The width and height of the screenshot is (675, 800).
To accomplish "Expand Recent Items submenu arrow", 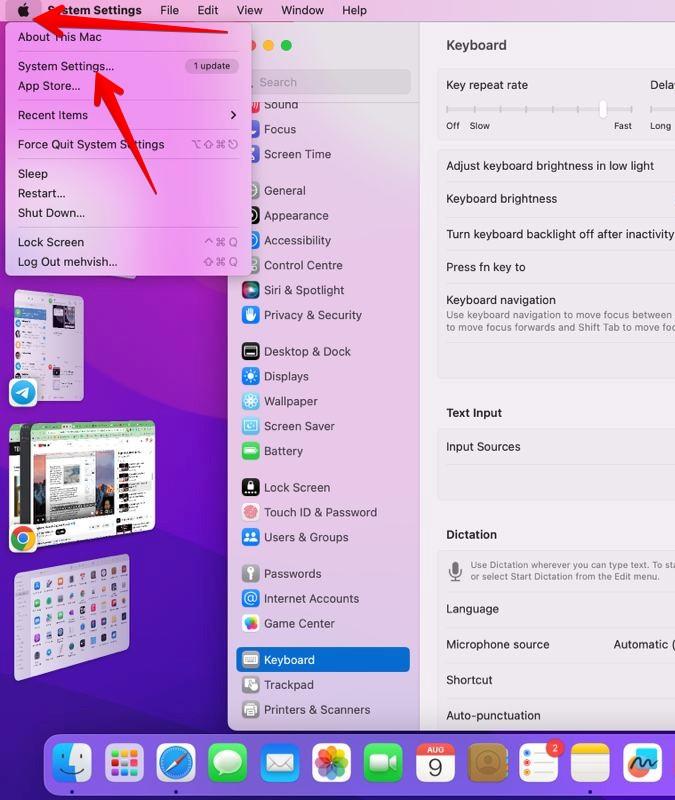I will point(233,115).
